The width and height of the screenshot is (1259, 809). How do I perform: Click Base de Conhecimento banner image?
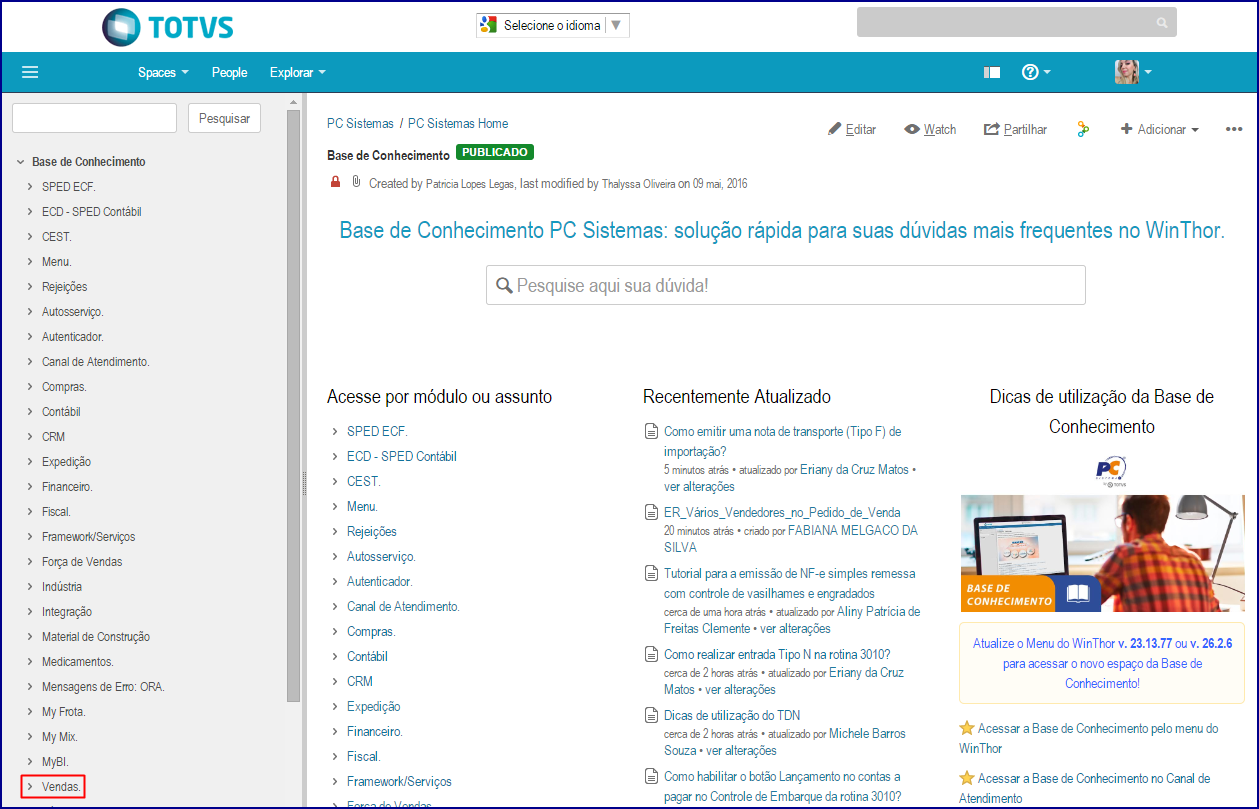[x=1104, y=552]
